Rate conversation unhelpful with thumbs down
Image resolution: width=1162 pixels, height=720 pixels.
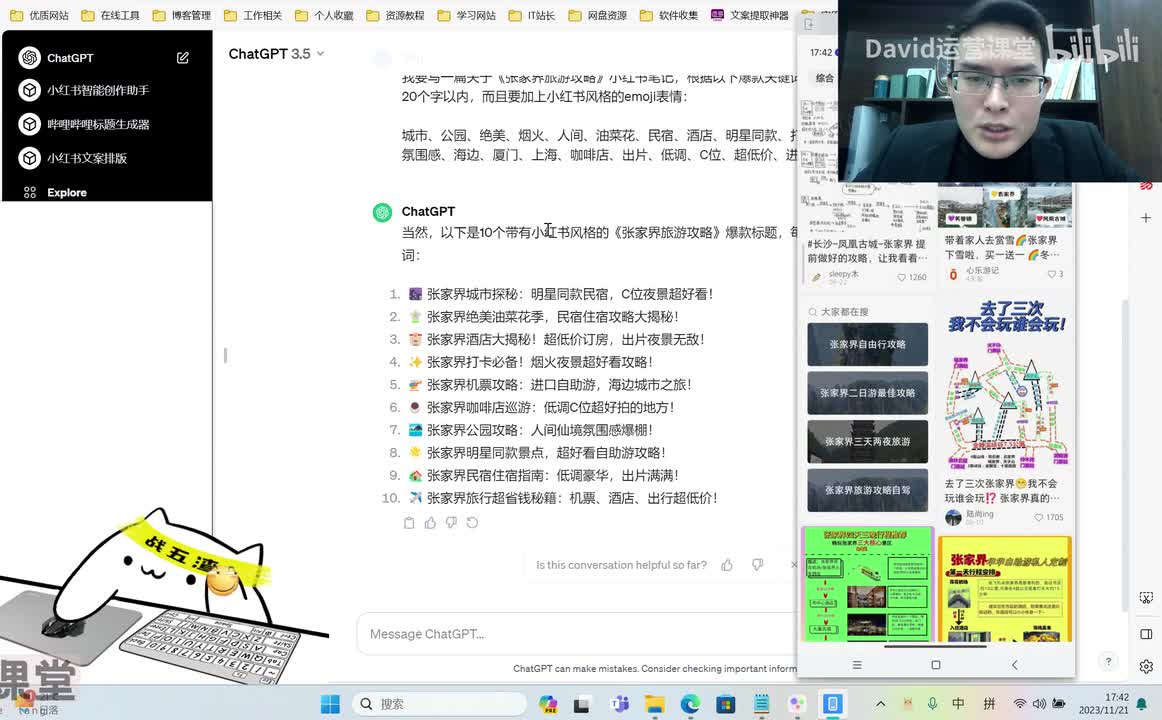tap(757, 565)
